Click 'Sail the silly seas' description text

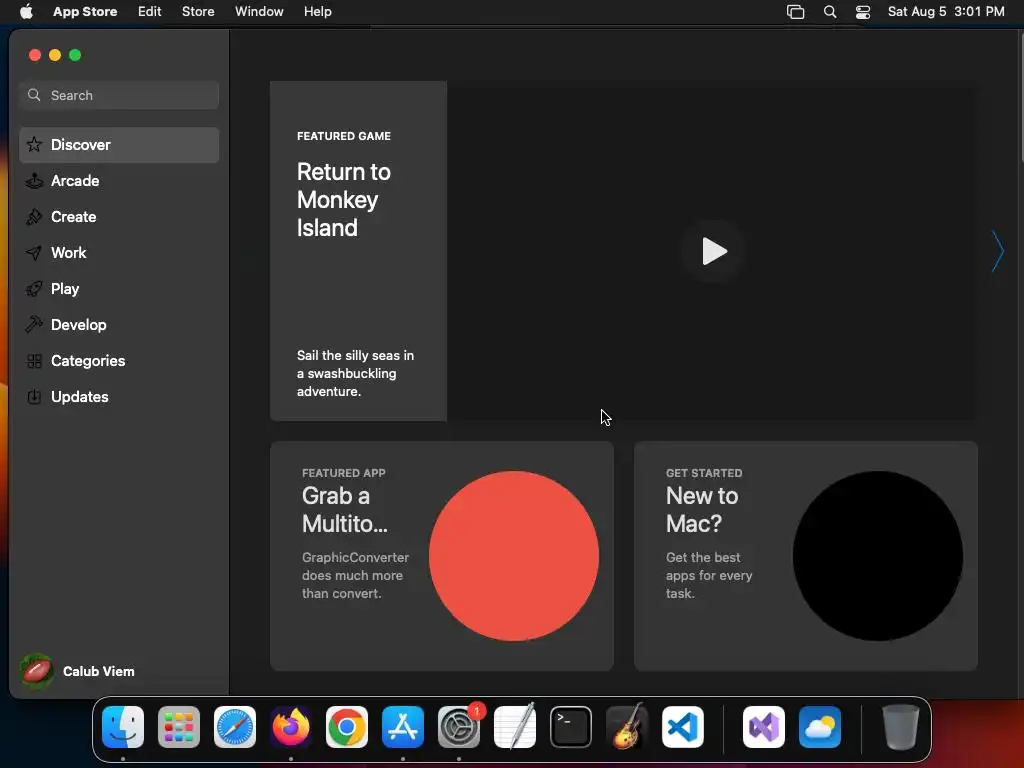[355, 374]
